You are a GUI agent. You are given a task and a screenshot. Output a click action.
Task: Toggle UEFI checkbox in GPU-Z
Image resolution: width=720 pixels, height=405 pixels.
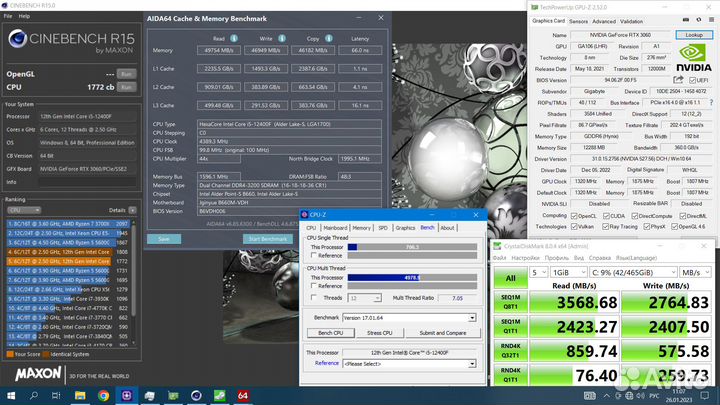692,80
